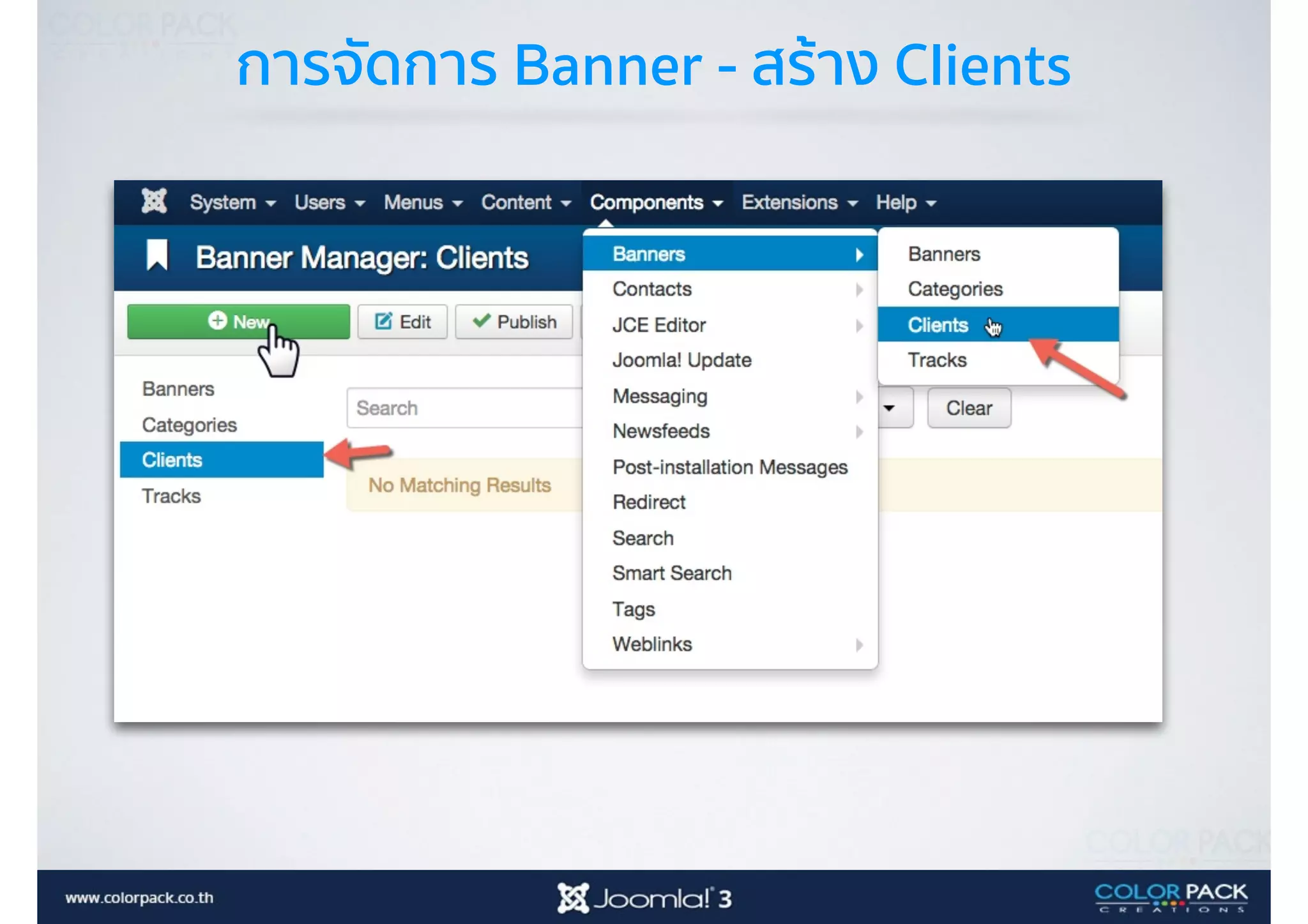The image size is (1308, 924).
Task: Expand Newsfeeds submenu item
Action: click(x=730, y=431)
